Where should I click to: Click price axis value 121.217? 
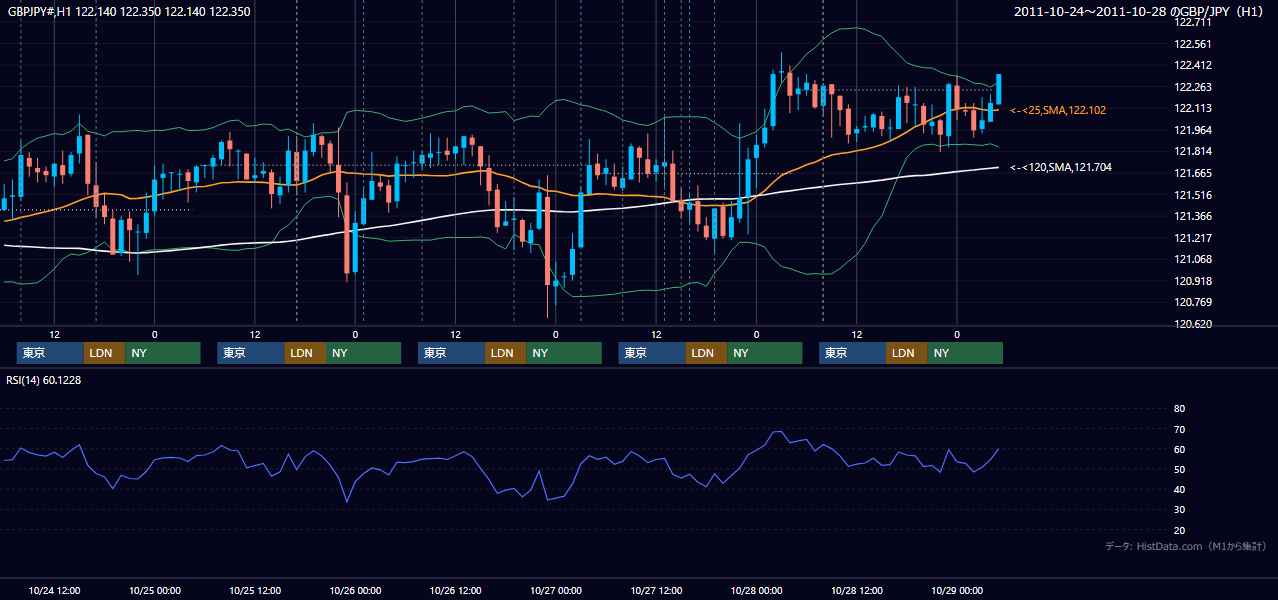pyautogui.click(x=1195, y=238)
